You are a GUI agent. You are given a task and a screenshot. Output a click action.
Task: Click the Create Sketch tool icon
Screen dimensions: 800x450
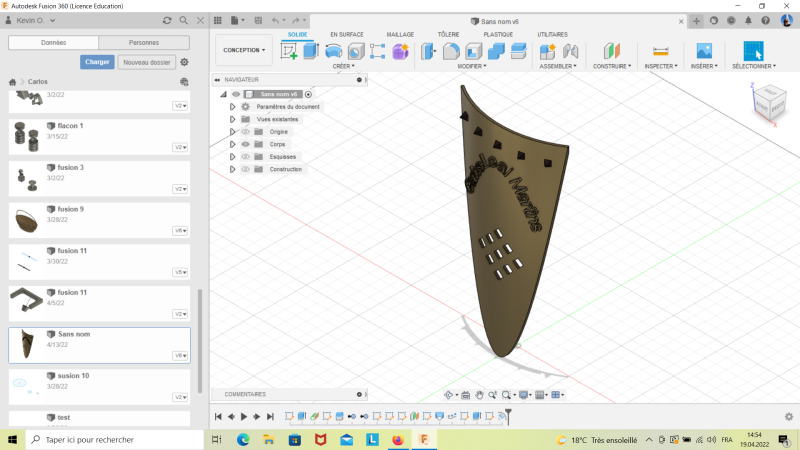click(289, 51)
